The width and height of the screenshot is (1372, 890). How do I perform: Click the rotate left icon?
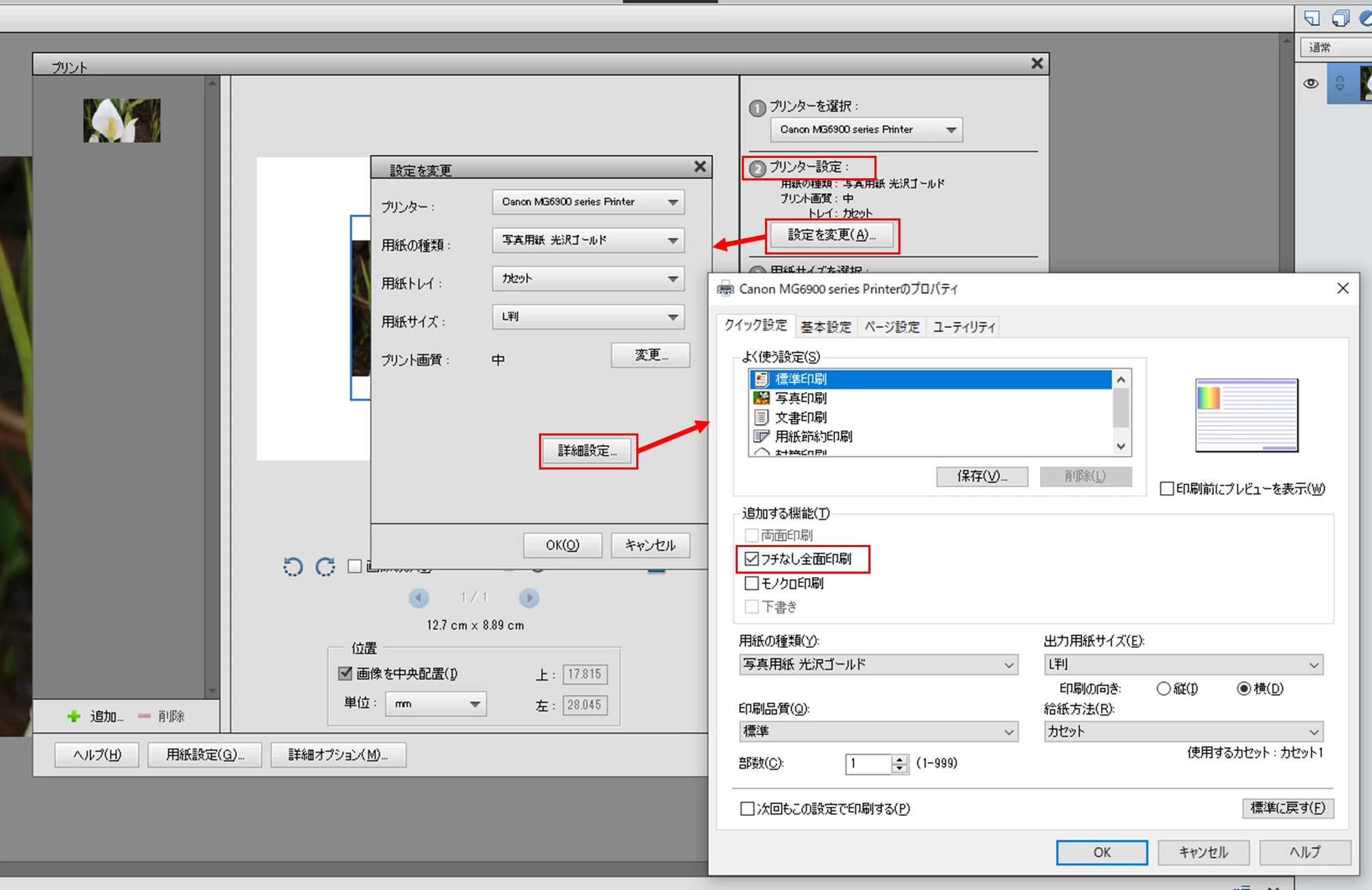pyautogui.click(x=293, y=566)
